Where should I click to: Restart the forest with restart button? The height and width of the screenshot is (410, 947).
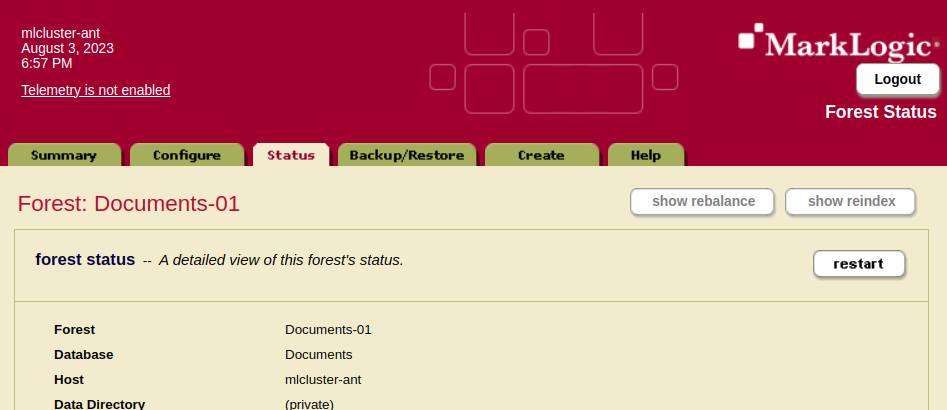click(859, 264)
